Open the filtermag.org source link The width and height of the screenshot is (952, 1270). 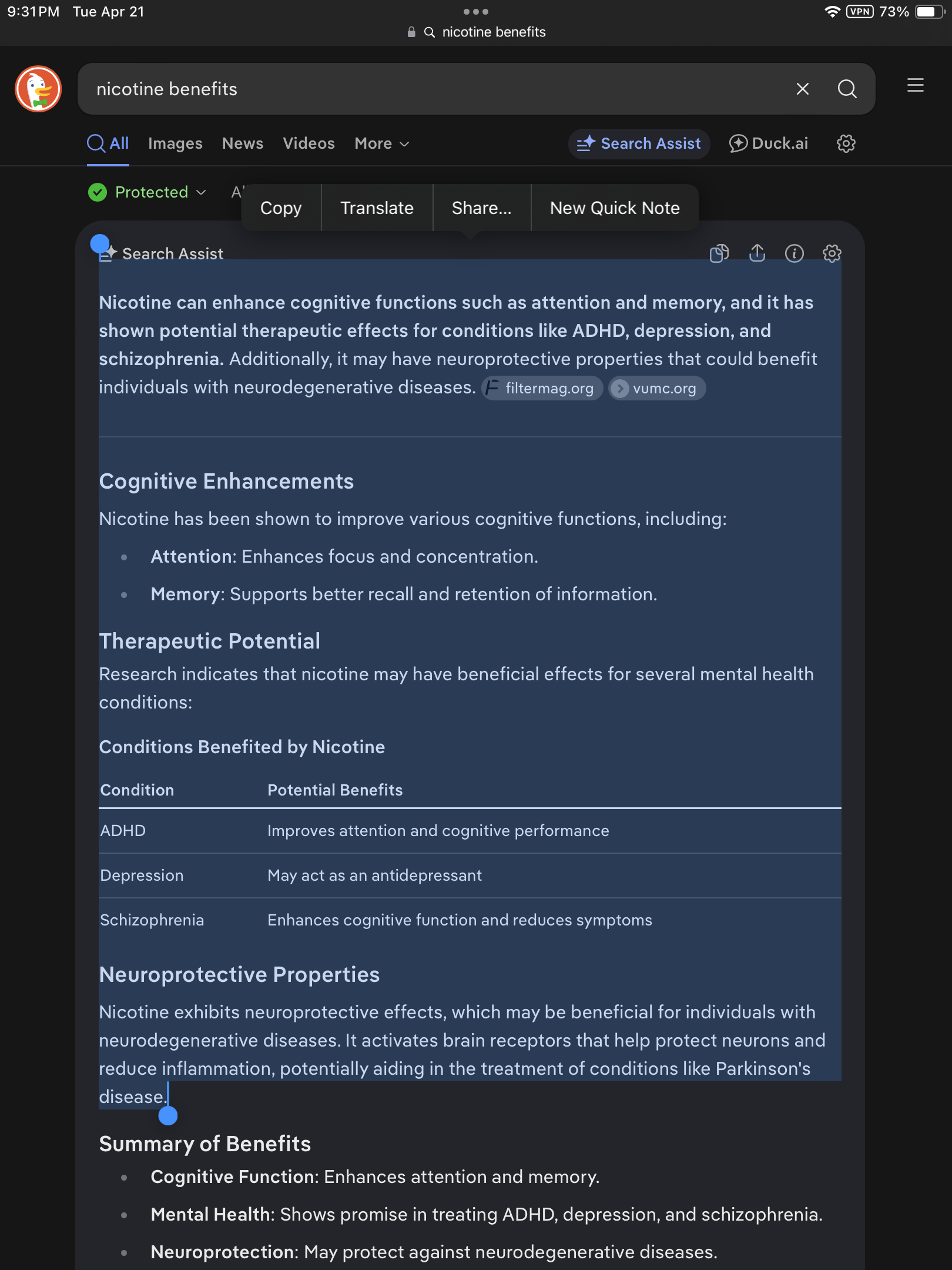coord(542,389)
